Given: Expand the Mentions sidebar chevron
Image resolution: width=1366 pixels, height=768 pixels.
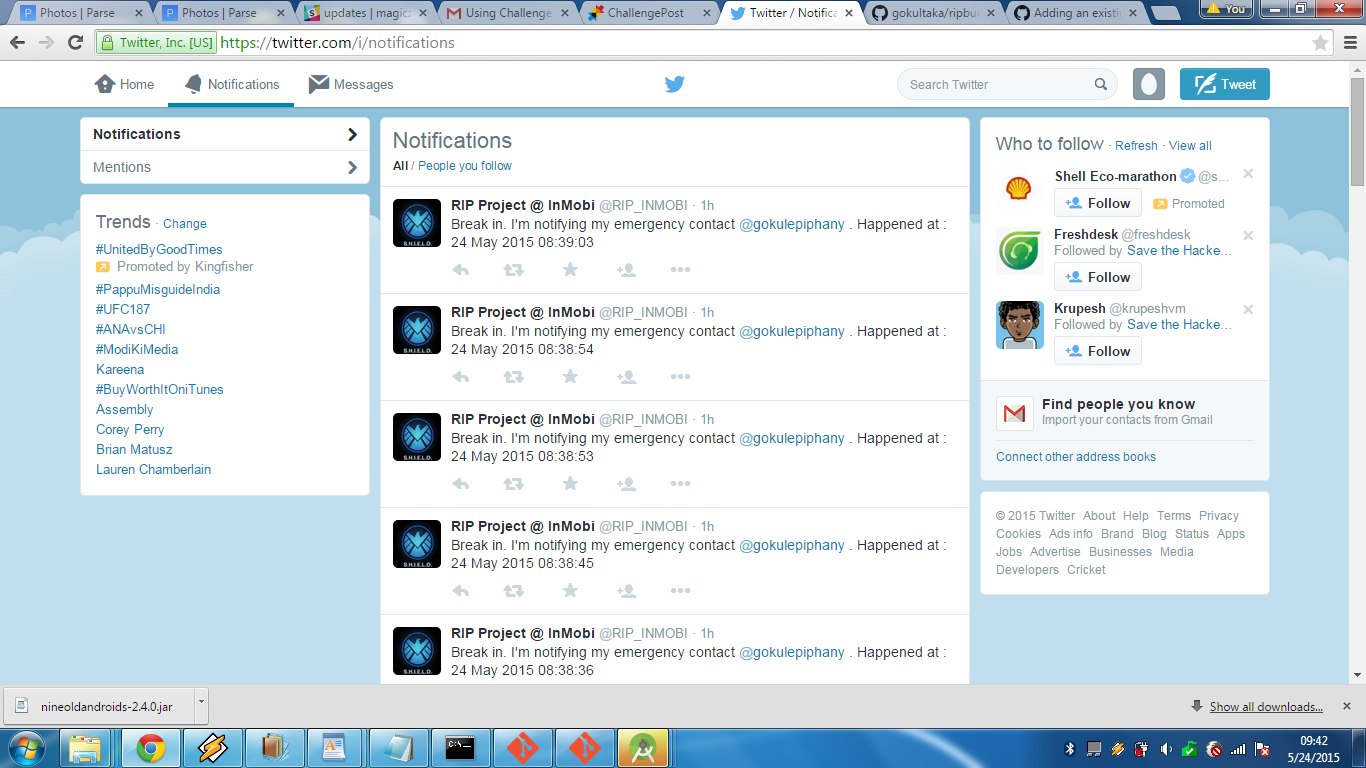Looking at the screenshot, I should pos(352,168).
